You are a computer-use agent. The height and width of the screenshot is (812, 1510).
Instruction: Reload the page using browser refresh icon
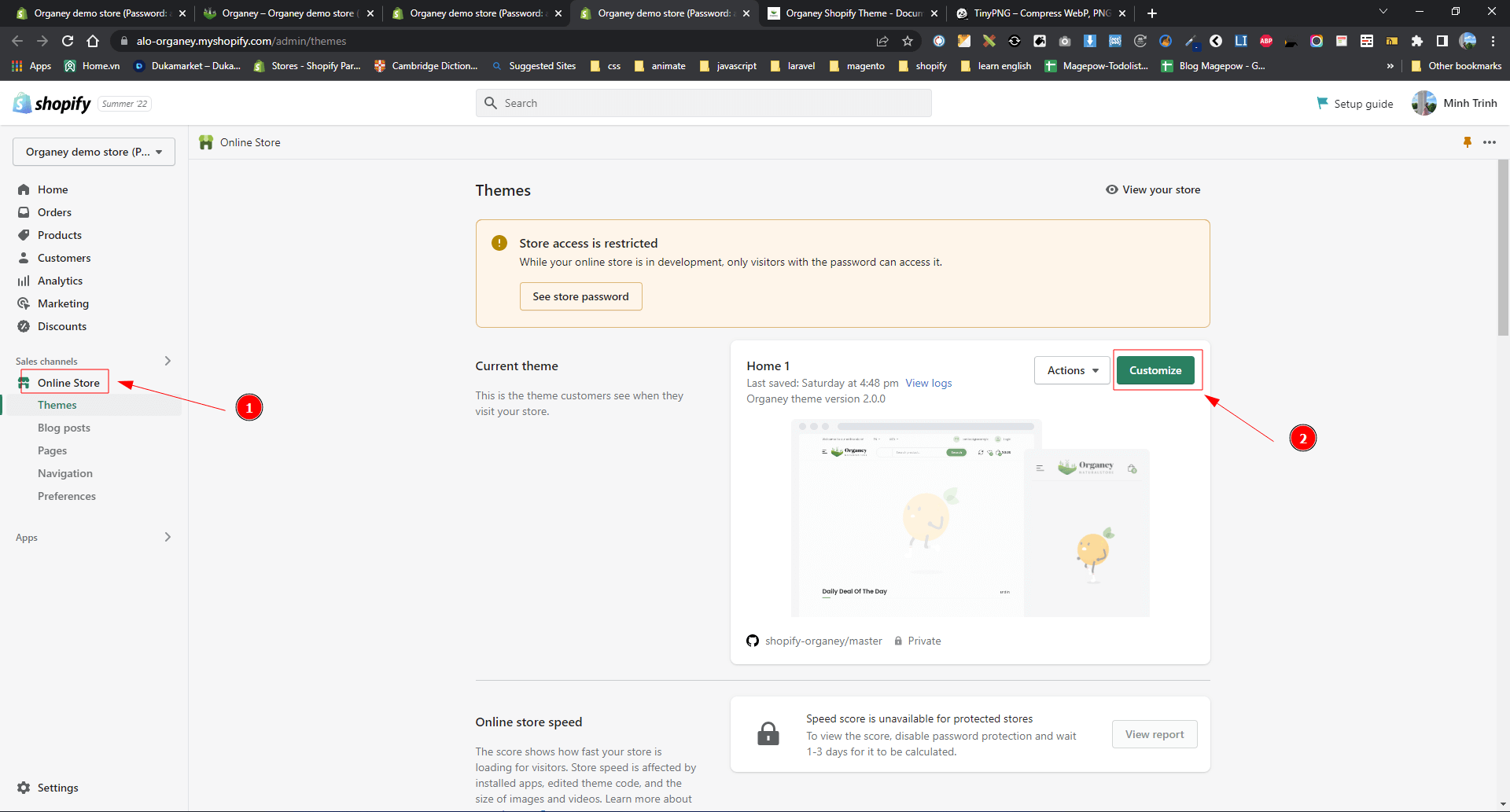click(68, 41)
